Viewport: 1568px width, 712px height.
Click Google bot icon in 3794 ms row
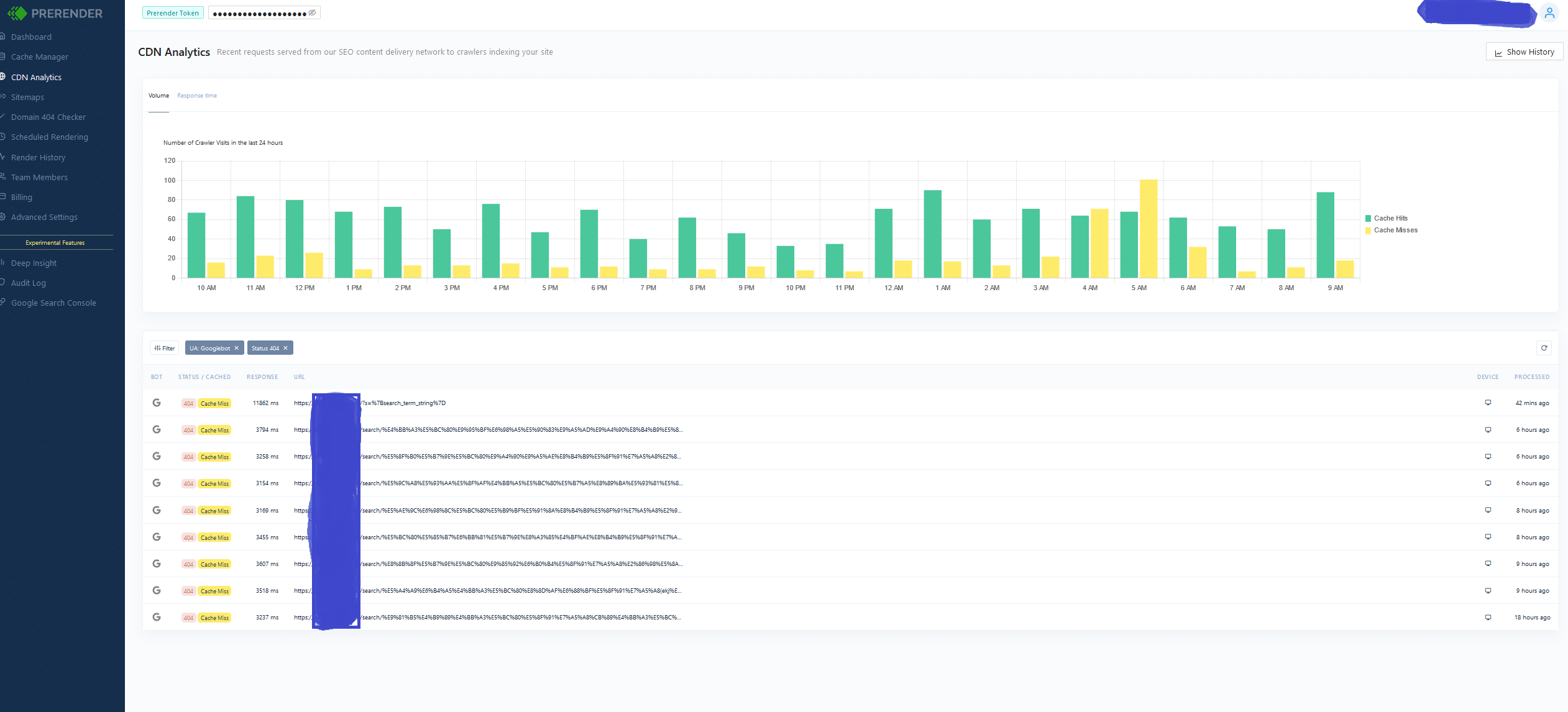tap(157, 429)
